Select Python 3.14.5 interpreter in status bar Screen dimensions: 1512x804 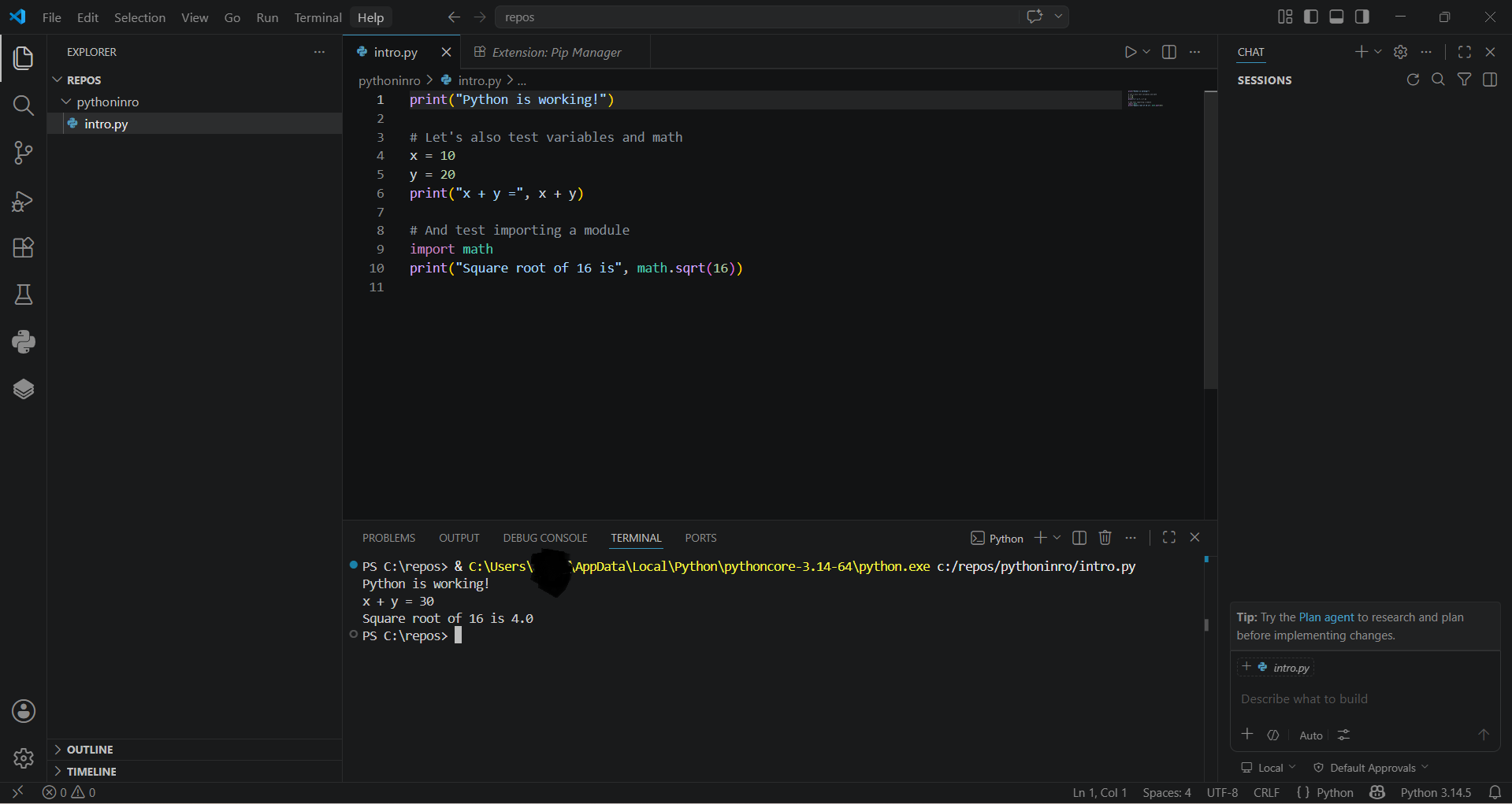pyautogui.click(x=1436, y=793)
